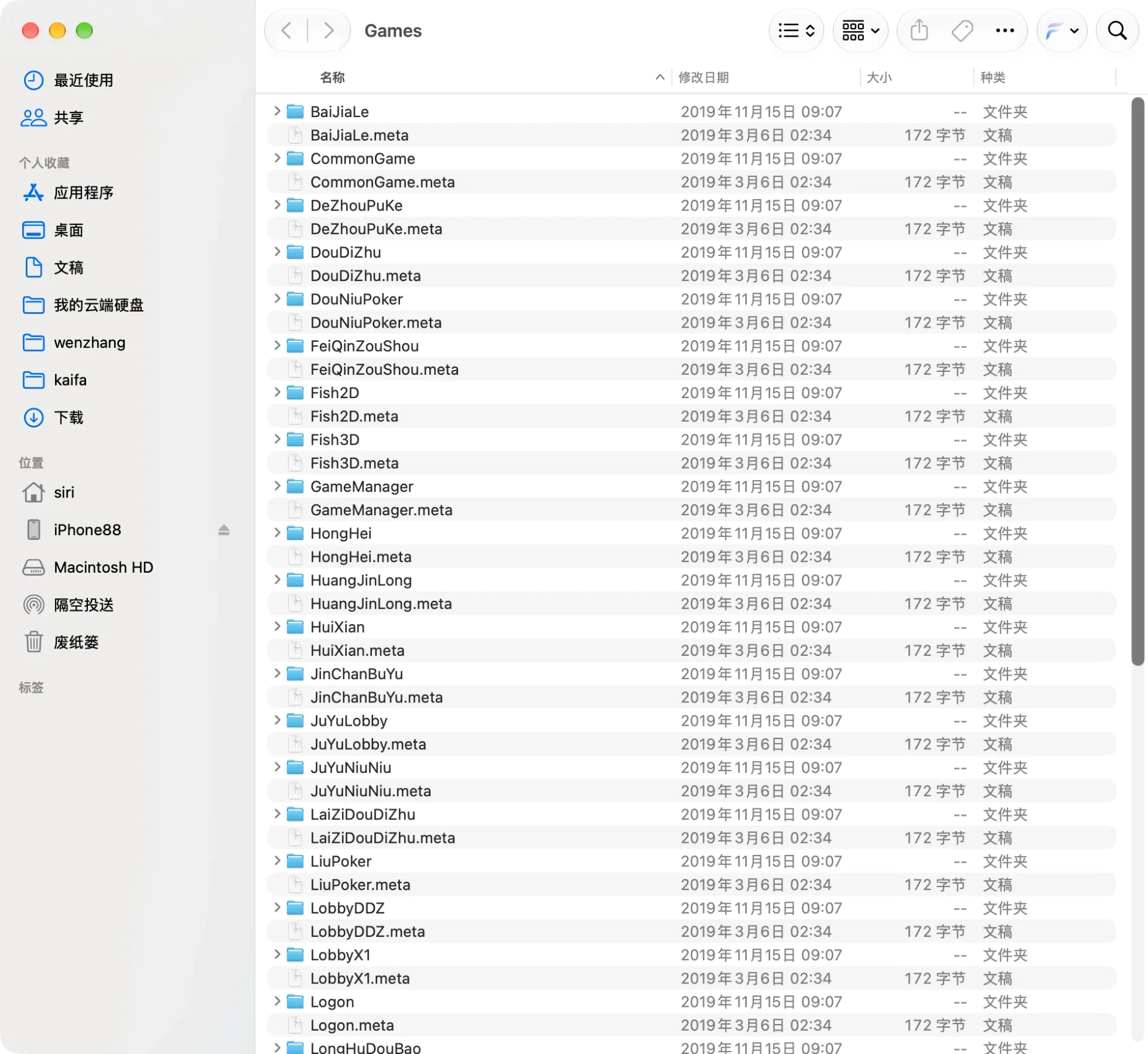Open 隔空投送 in the sidebar

[83, 605]
